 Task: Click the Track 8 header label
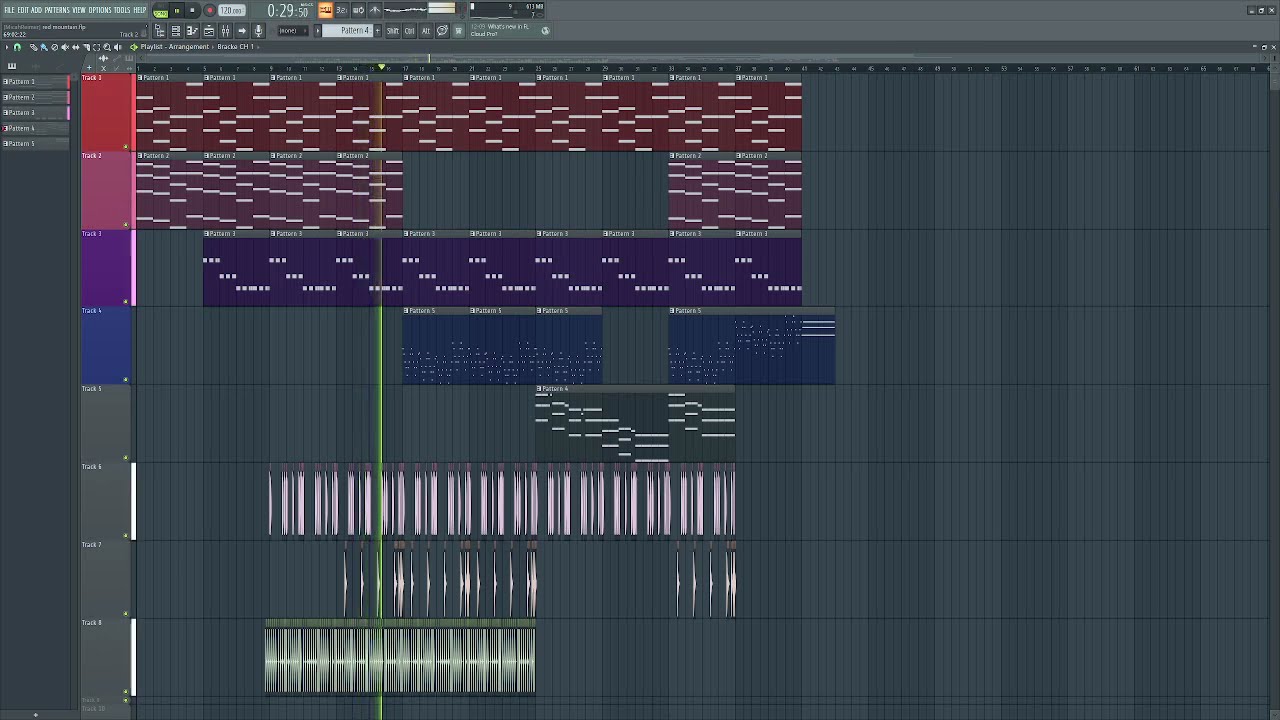tap(92, 623)
